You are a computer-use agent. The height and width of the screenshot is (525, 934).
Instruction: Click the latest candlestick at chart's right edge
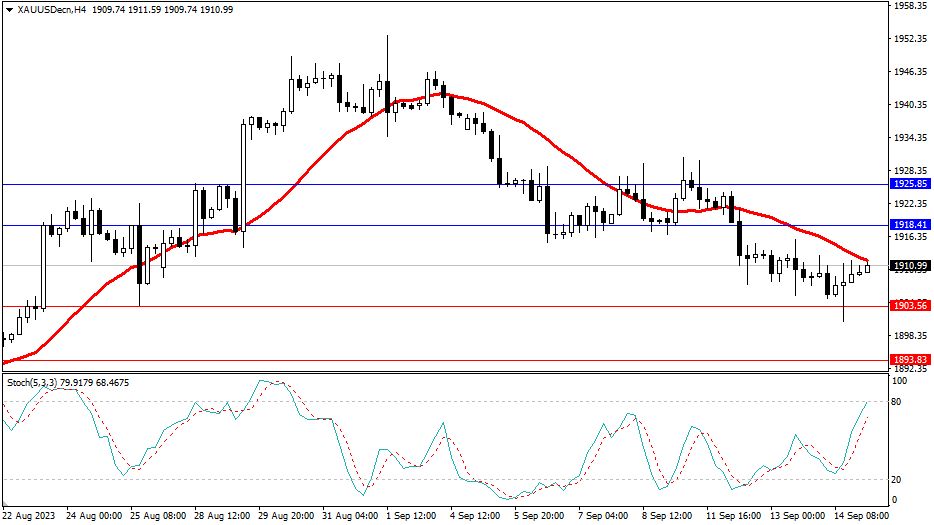(x=867, y=267)
